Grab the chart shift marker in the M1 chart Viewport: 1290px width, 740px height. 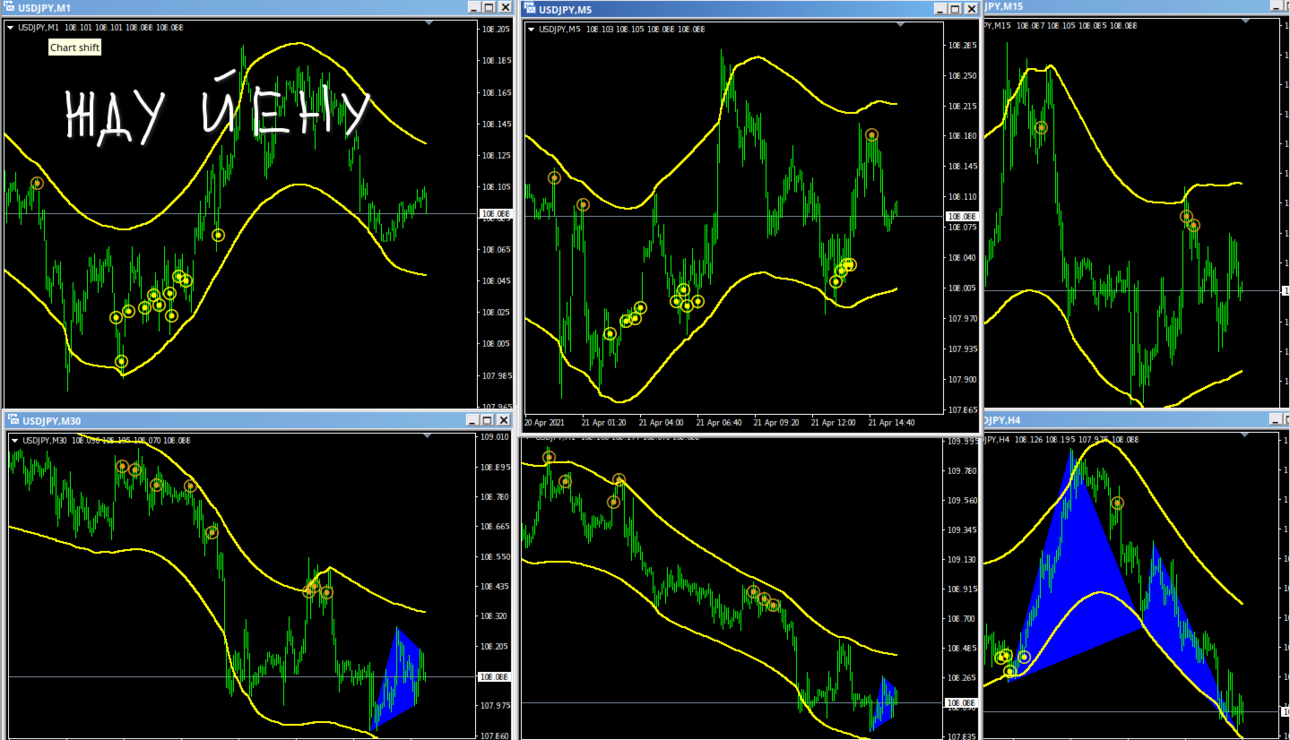pos(428,23)
